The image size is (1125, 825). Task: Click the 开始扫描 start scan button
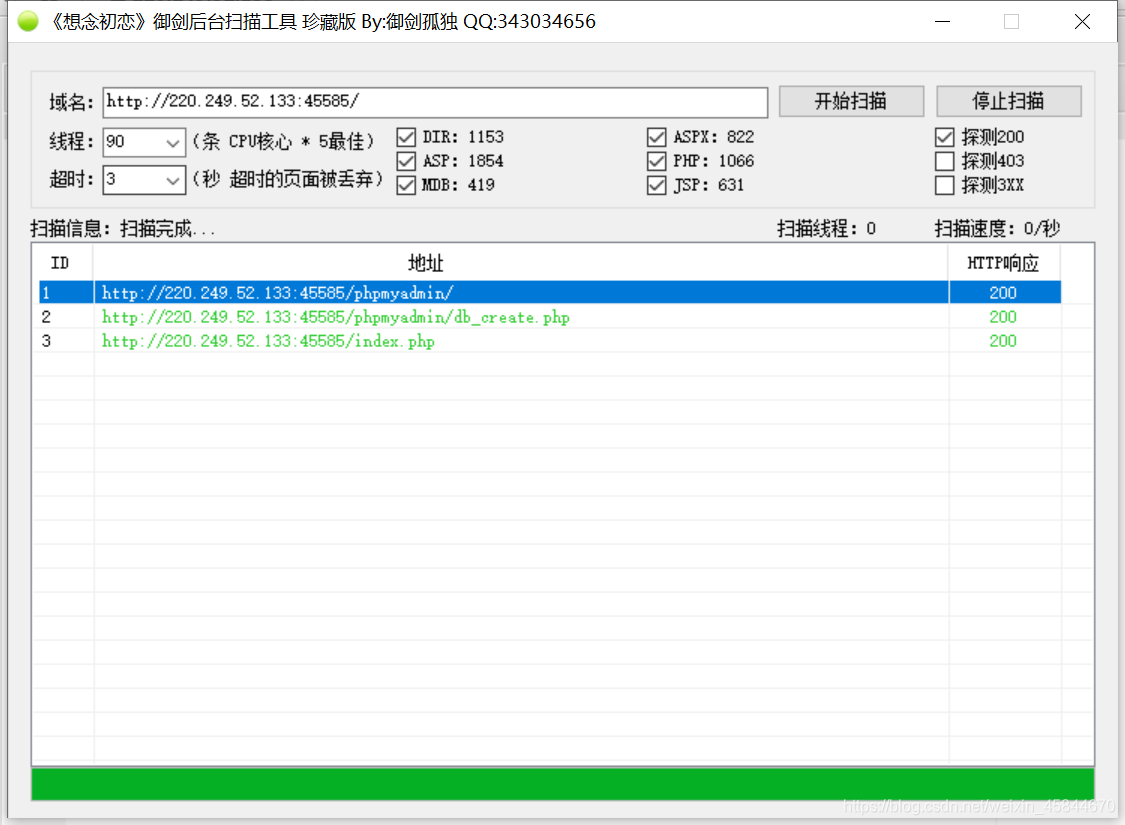tap(851, 101)
